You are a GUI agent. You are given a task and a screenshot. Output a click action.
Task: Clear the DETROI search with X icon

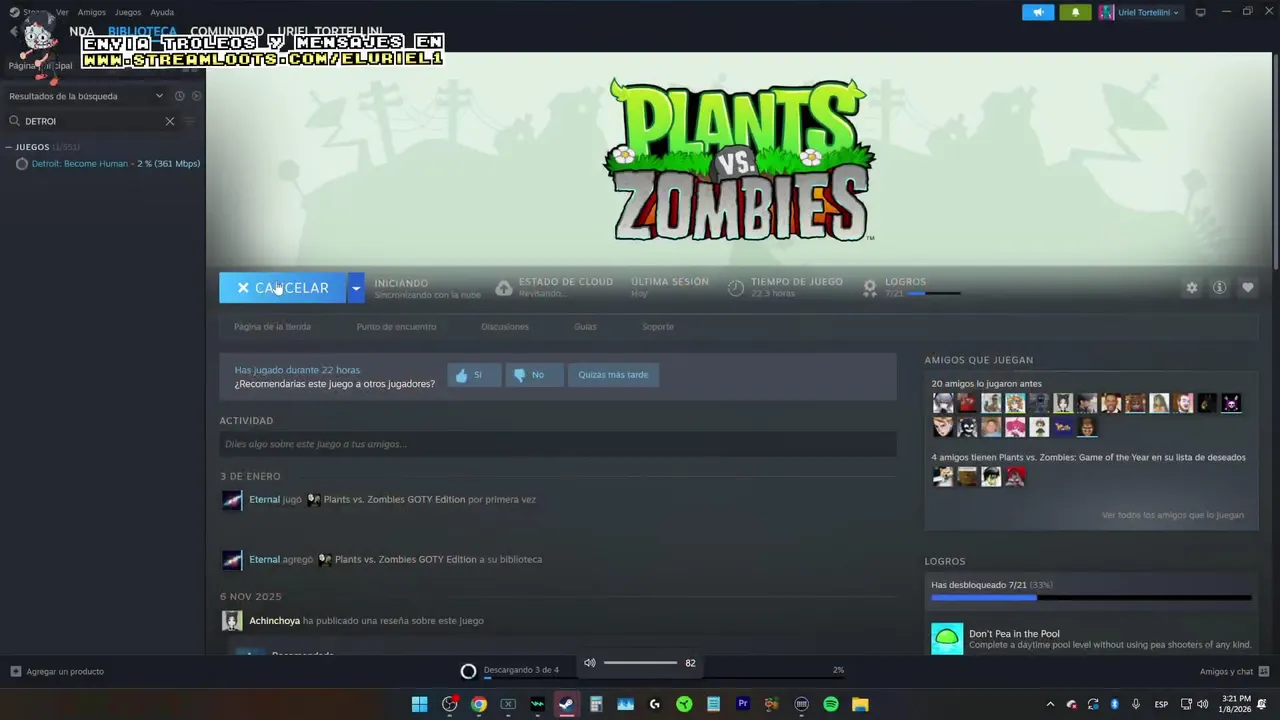tap(170, 121)
